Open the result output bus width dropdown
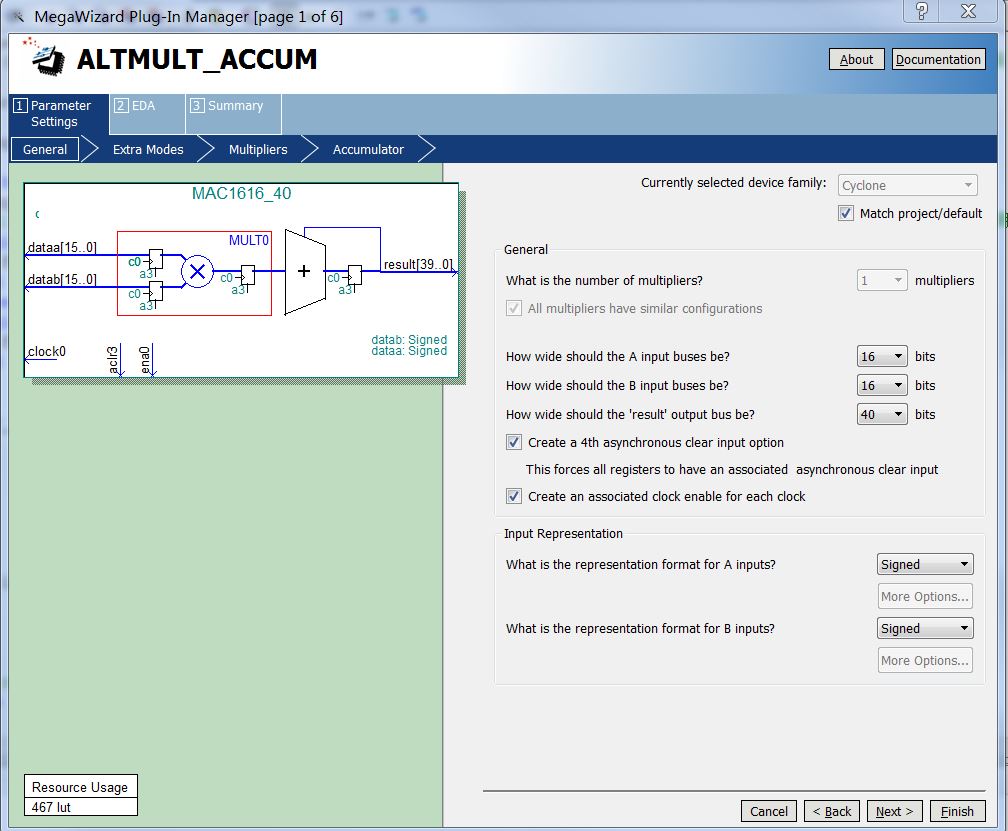The image size is (1008, 831). pos(882,414)
